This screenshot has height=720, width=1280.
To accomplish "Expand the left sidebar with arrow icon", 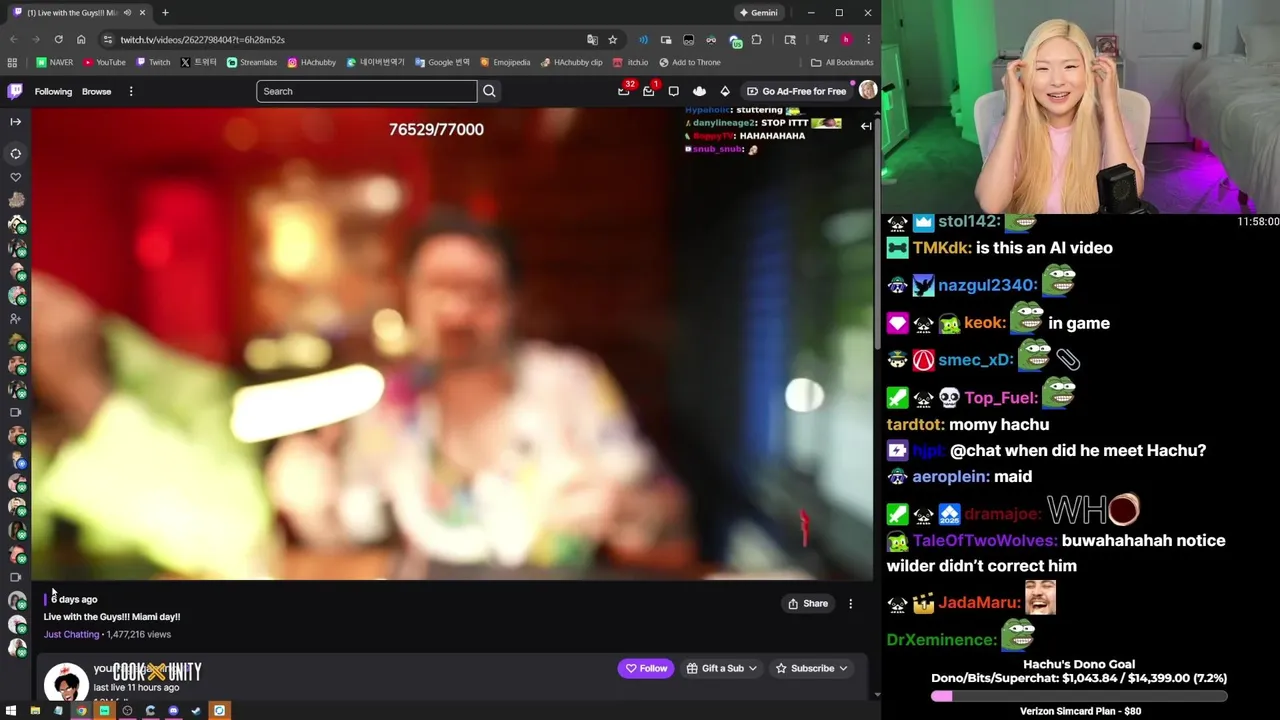I will point(15,121).
